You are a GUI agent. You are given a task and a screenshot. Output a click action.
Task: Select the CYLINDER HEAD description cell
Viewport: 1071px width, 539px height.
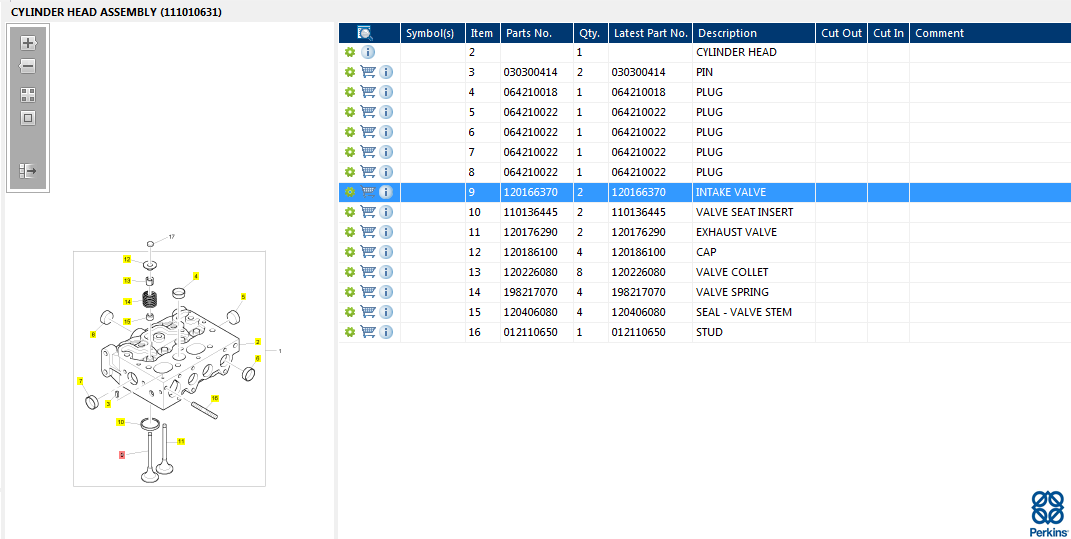click(x=754, y=52)
